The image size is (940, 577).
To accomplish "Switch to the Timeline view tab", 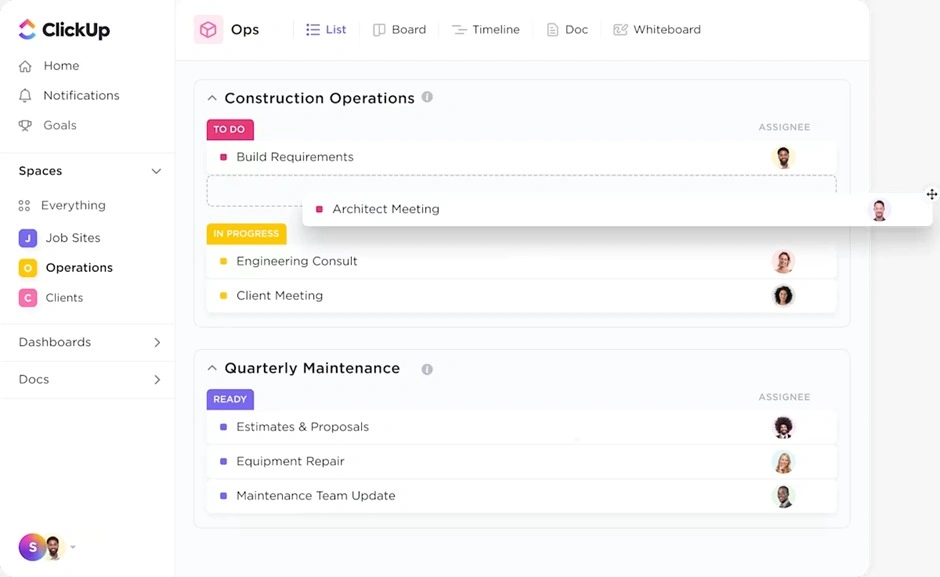I will [486, 30].
